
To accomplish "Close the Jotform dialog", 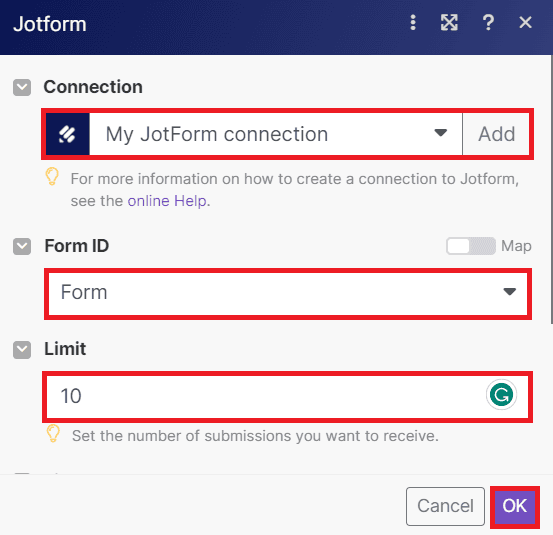I will point(525,23).
